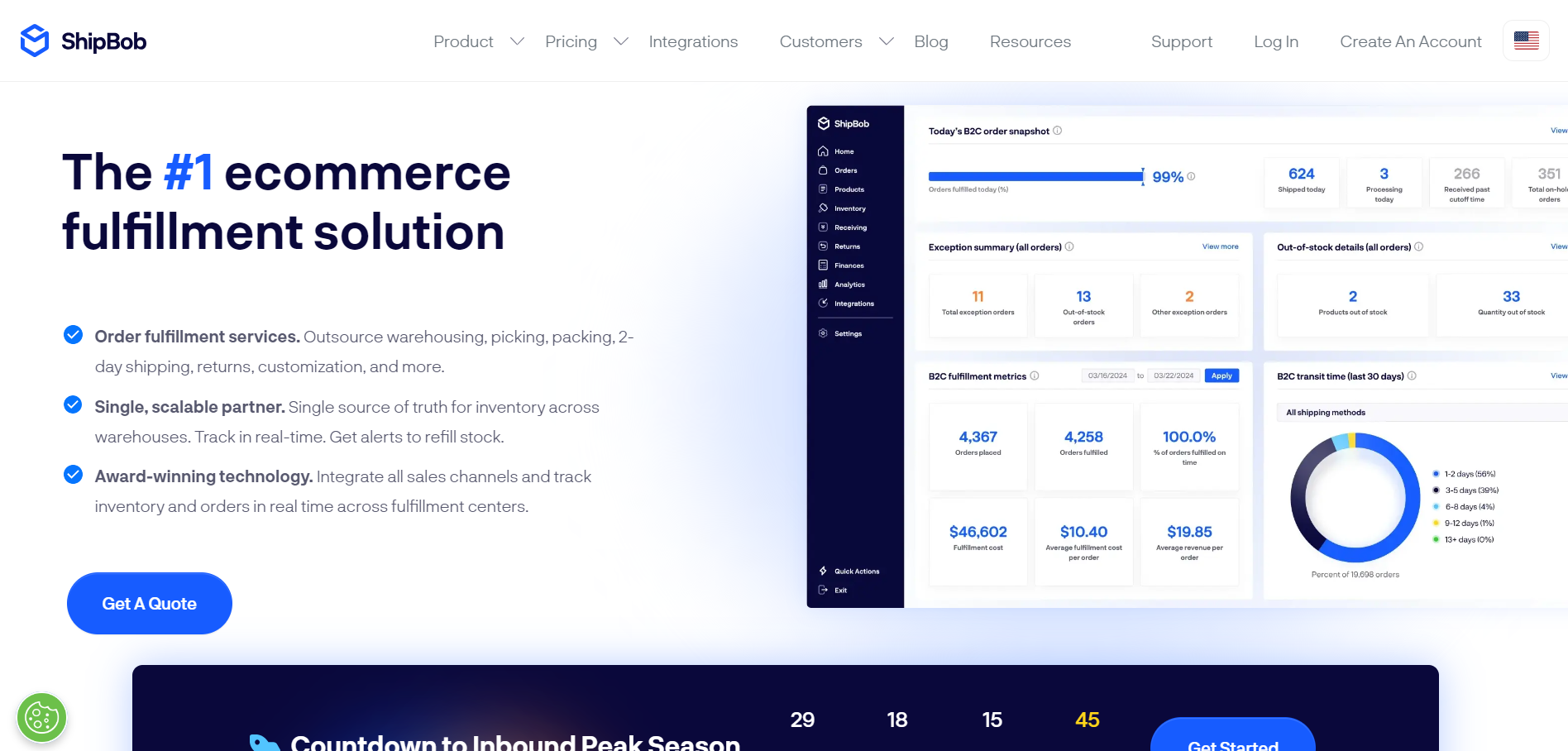1568x751 pixels.
Task: Click the 03/16/2024 start date field
Action: click(x=1107, y=375)
